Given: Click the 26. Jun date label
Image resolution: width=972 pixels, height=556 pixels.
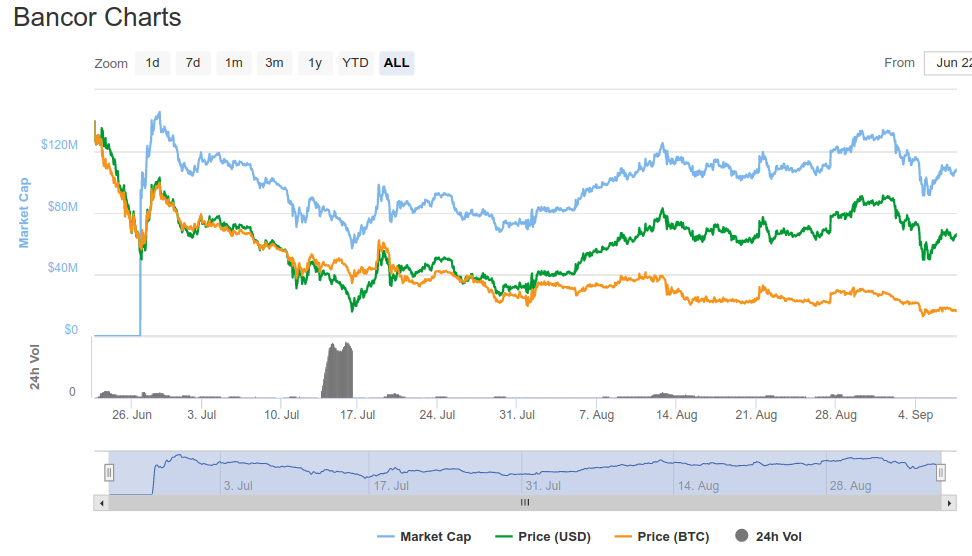Looking at the screenshot, I should (132, 415).
